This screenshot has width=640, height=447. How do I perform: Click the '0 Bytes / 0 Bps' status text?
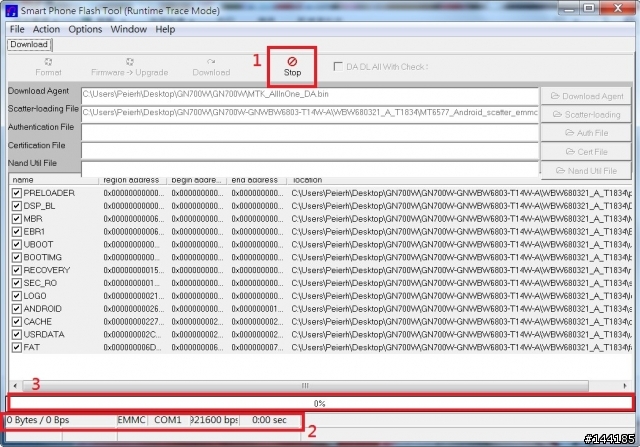[38, 420]
